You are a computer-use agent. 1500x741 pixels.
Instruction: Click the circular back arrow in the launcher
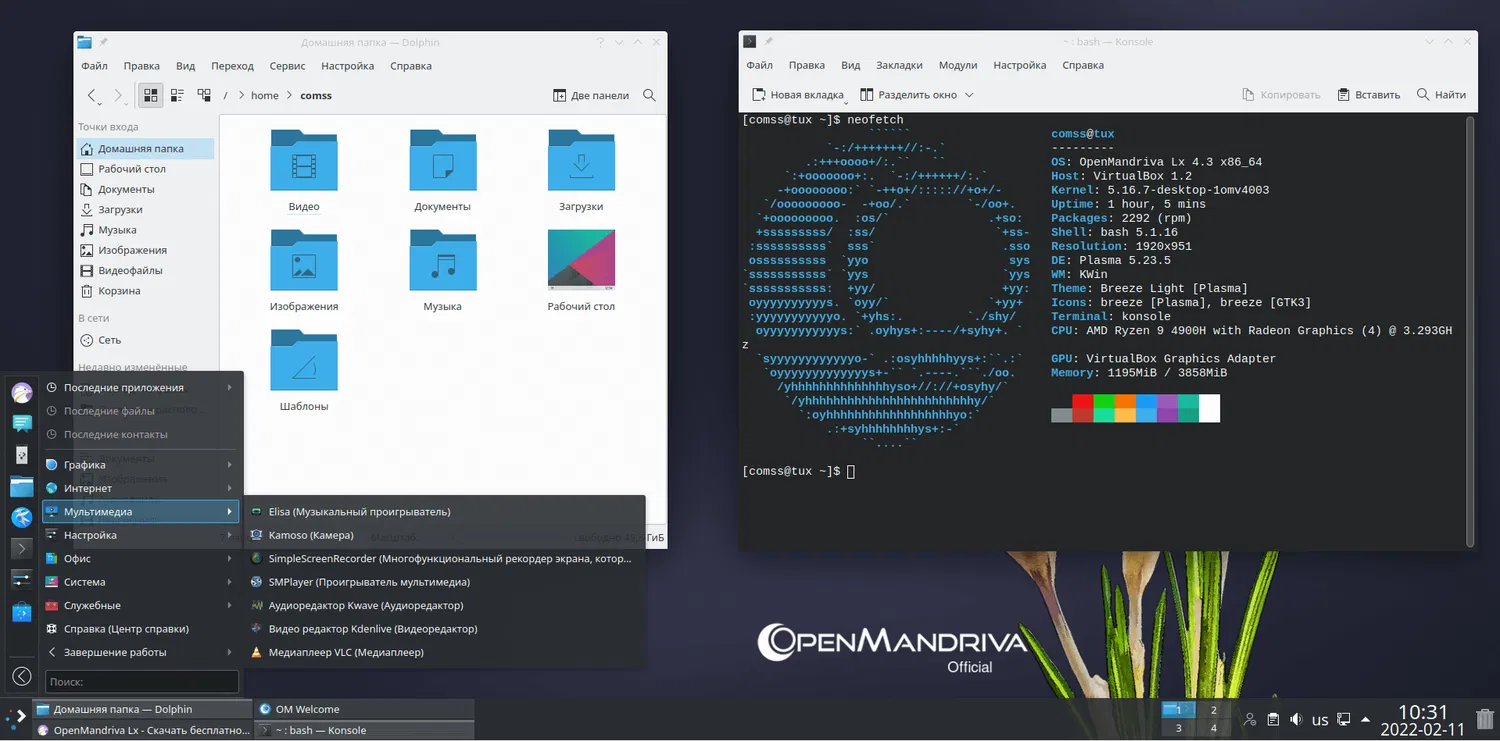click(x=22, y=677)
